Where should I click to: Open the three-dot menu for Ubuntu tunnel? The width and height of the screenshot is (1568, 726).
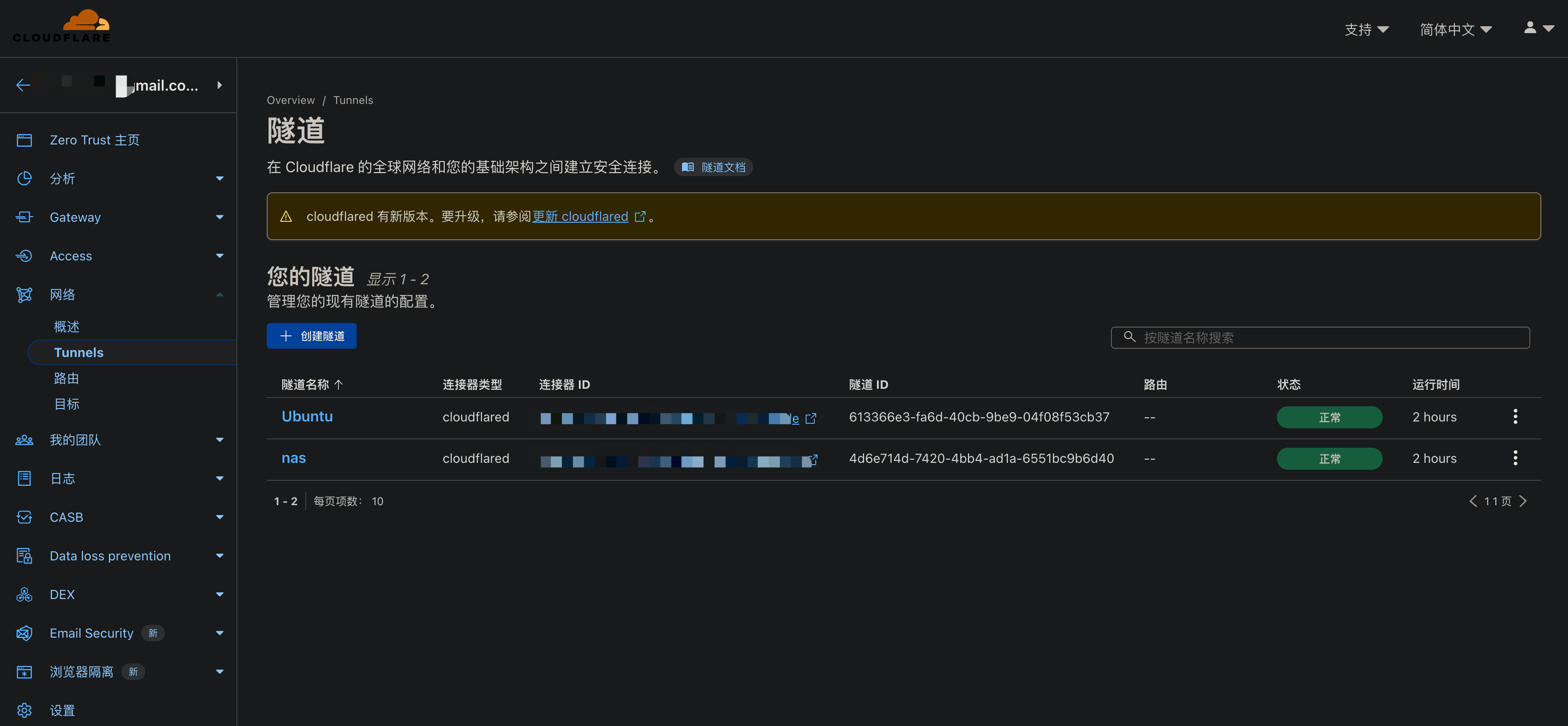(x=1515, y=416)
